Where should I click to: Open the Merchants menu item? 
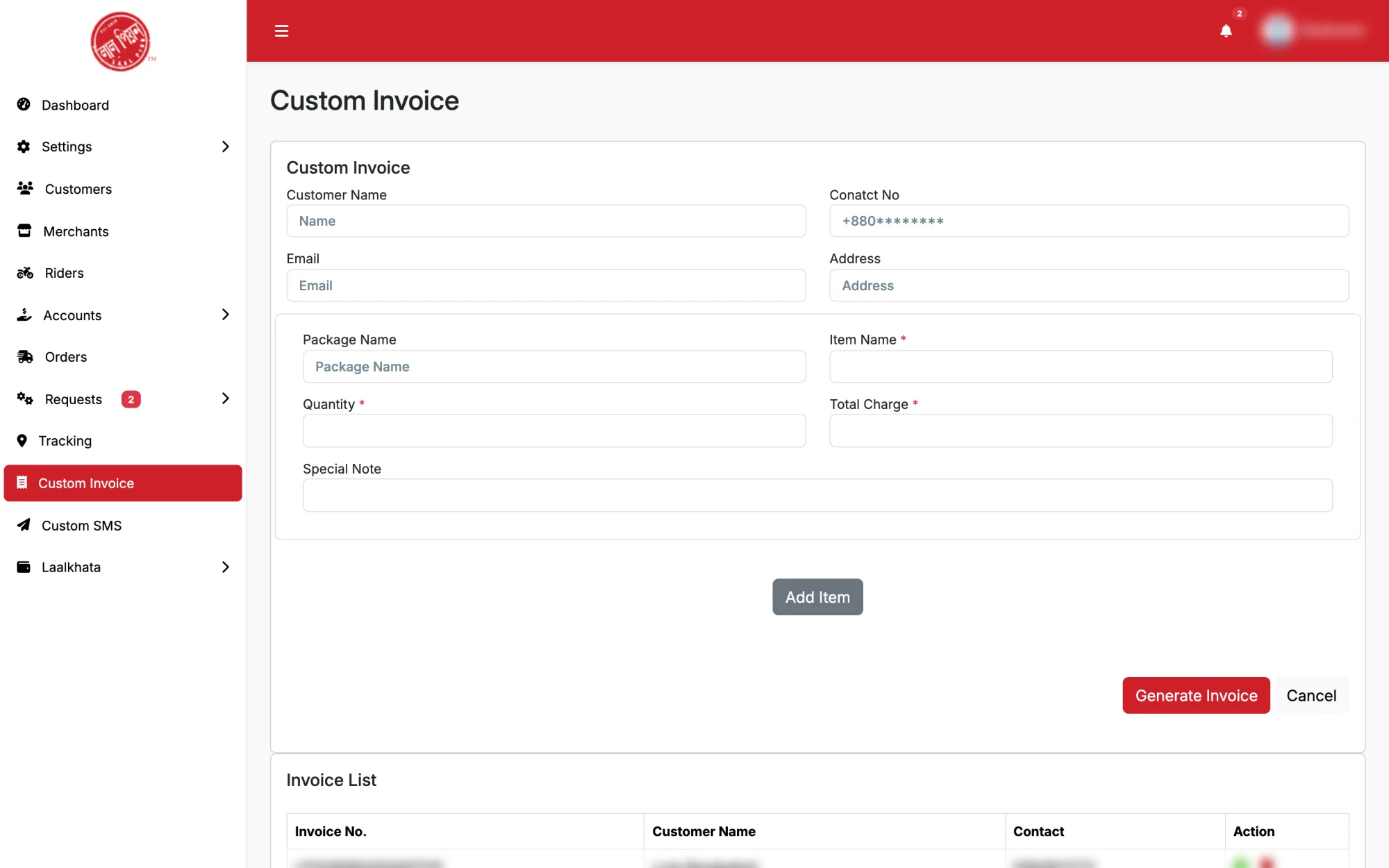point(123,231)
